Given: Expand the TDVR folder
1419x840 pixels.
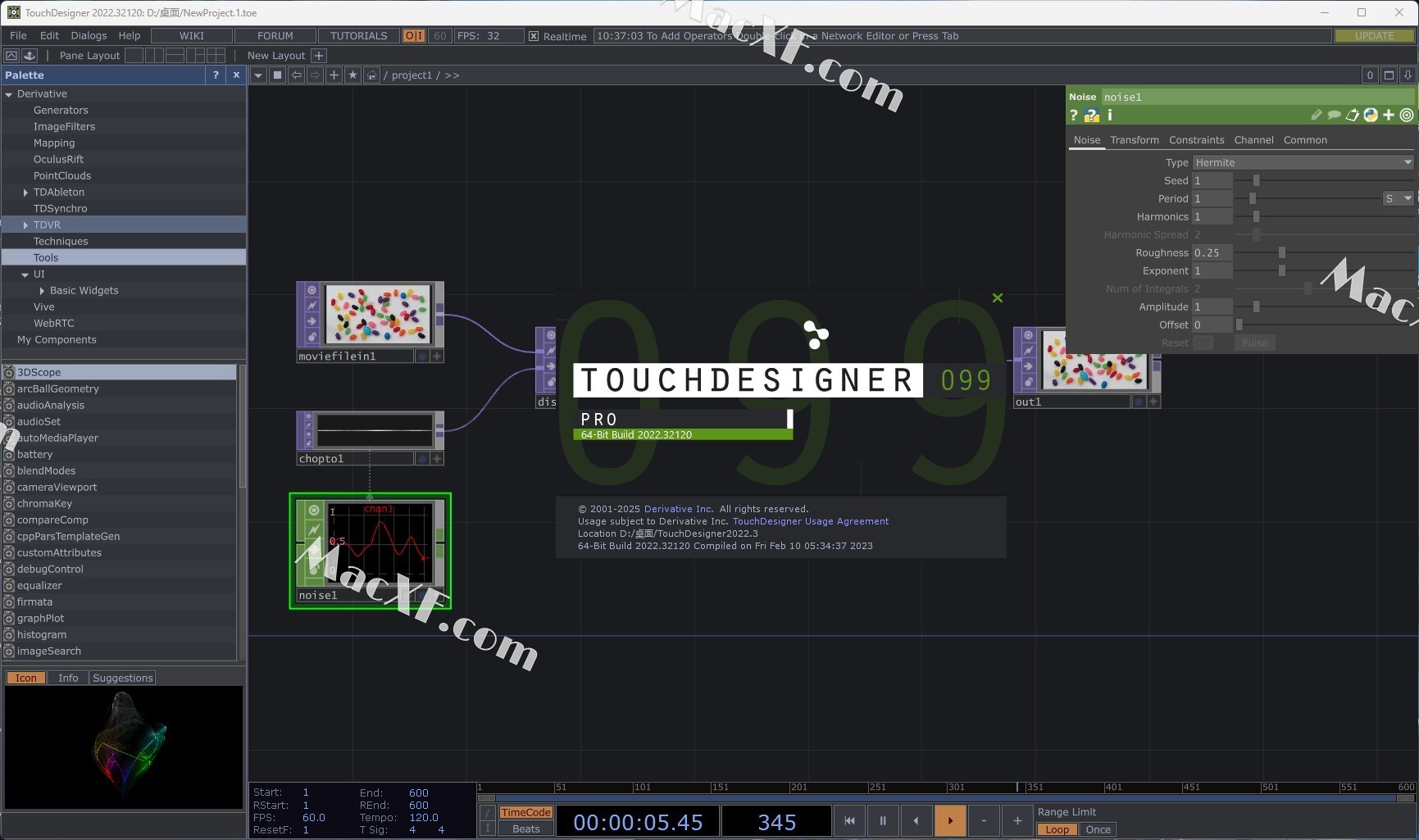Looking at the screenshot, I should point(25,225).
